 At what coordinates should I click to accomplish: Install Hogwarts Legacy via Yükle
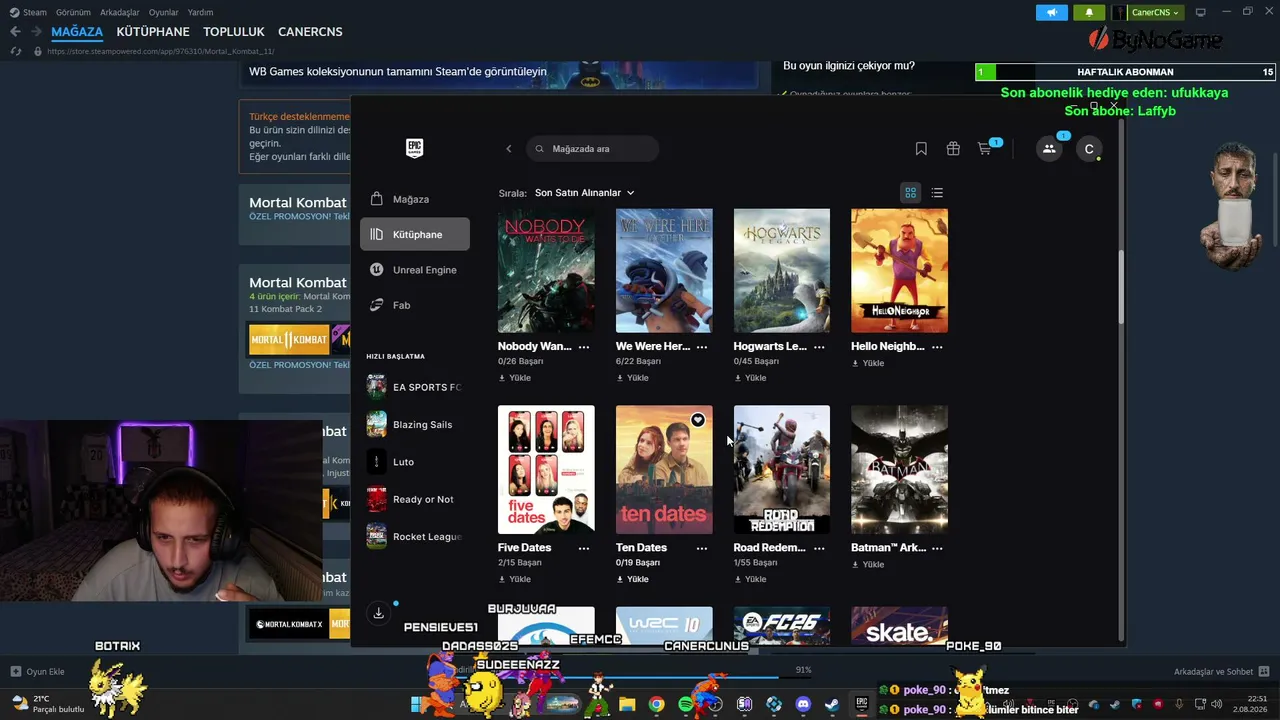[751, 378]
